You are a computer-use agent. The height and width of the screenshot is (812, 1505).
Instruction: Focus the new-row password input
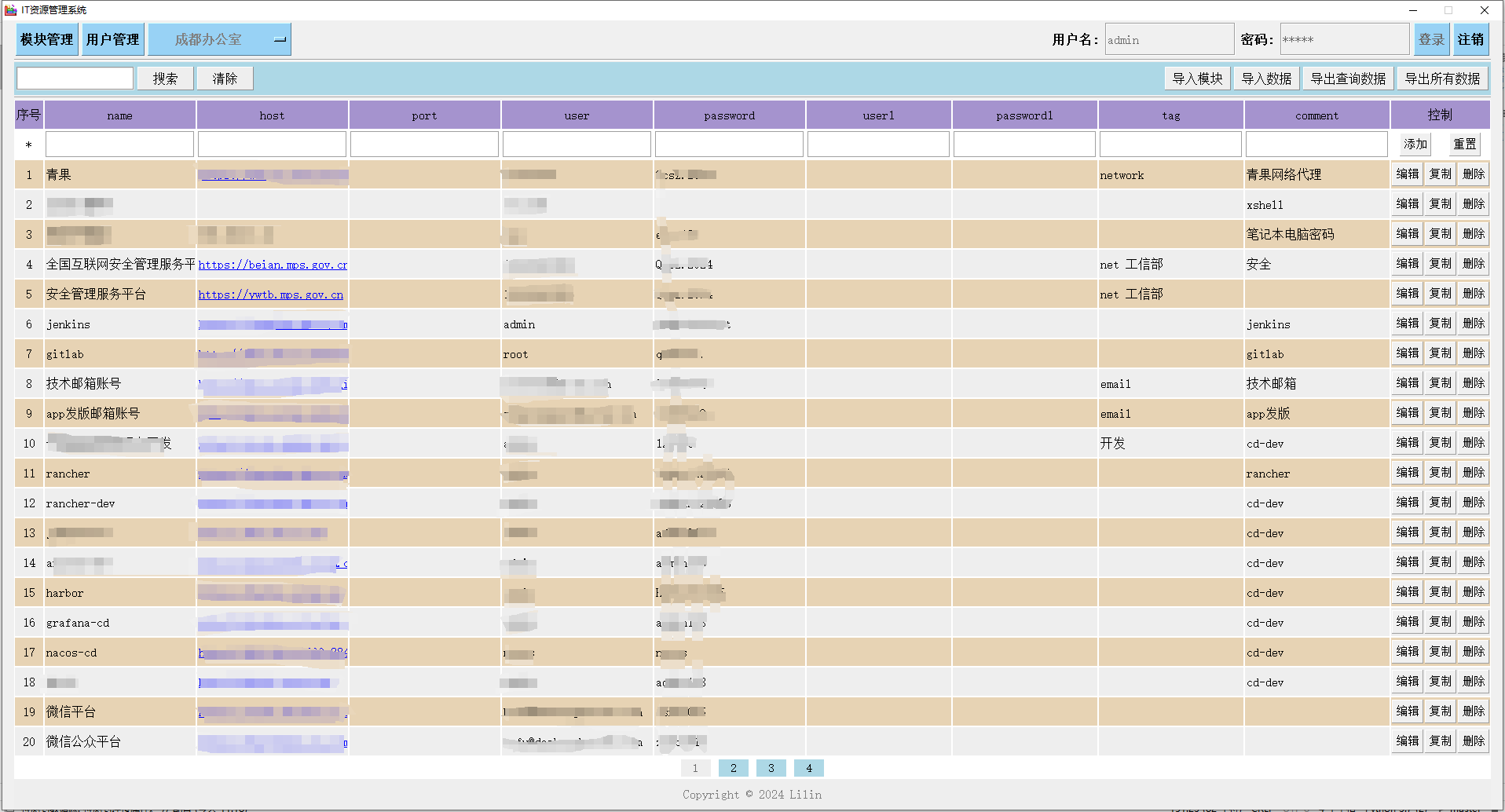coord(729,144)
